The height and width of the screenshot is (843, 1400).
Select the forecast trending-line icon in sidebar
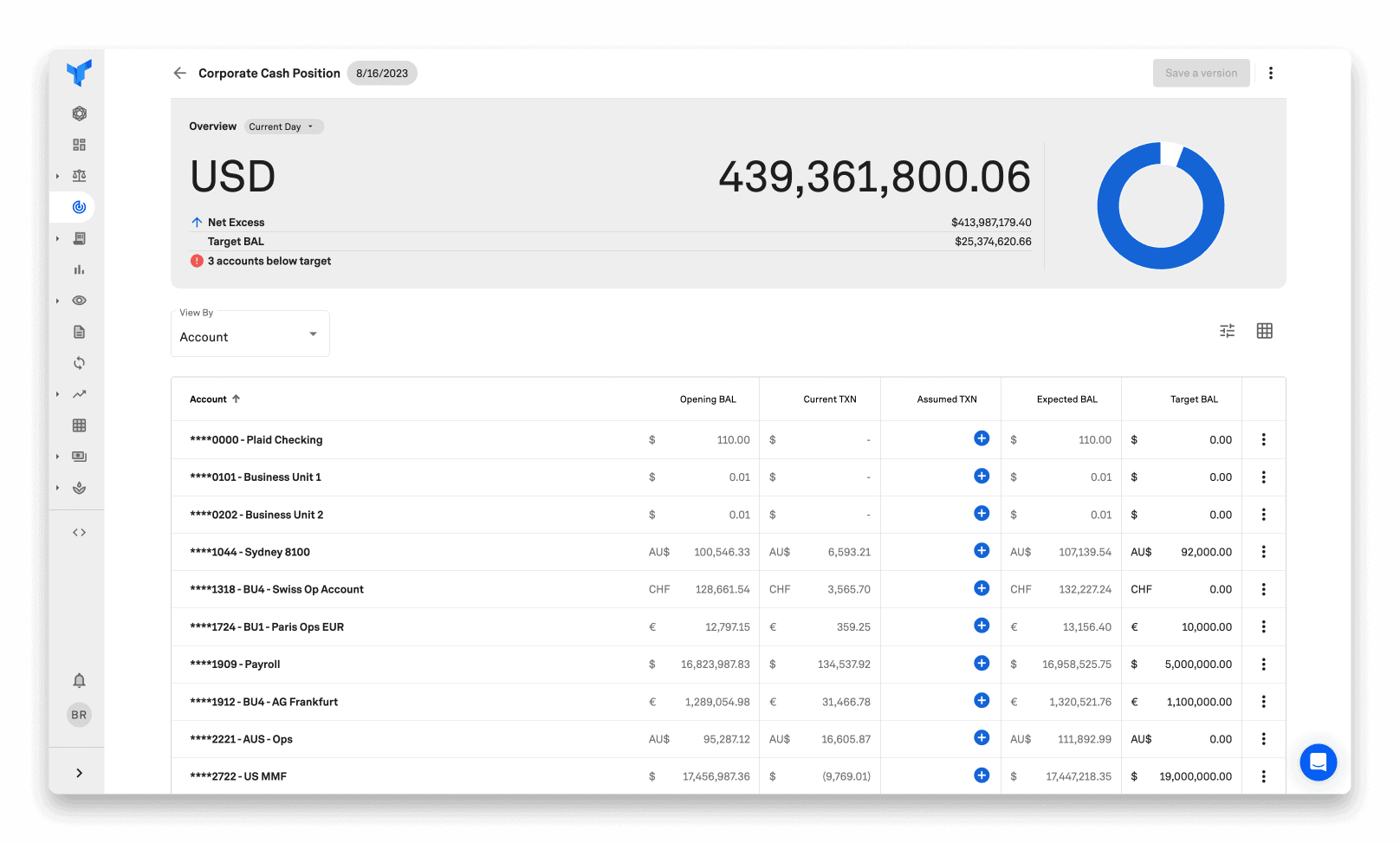pyautogui.click(x=79, y=394)
